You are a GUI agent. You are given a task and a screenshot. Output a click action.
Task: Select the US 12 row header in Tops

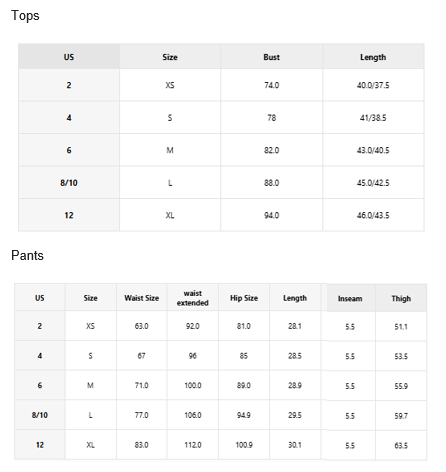(x=69, y=215)
